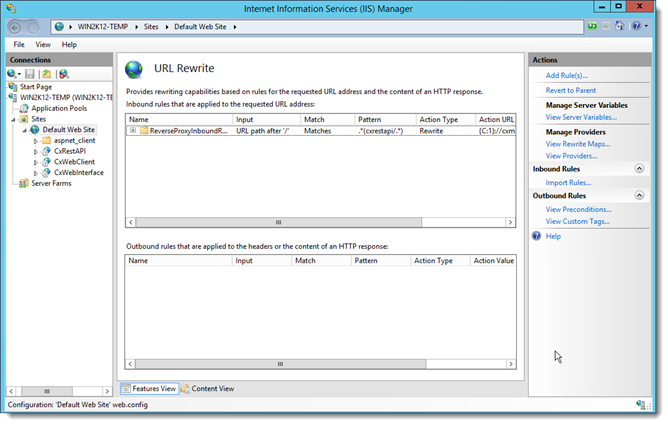This screenshot has width=668, height=425.
Task: Open the Help menu
Action: [69, 44]
